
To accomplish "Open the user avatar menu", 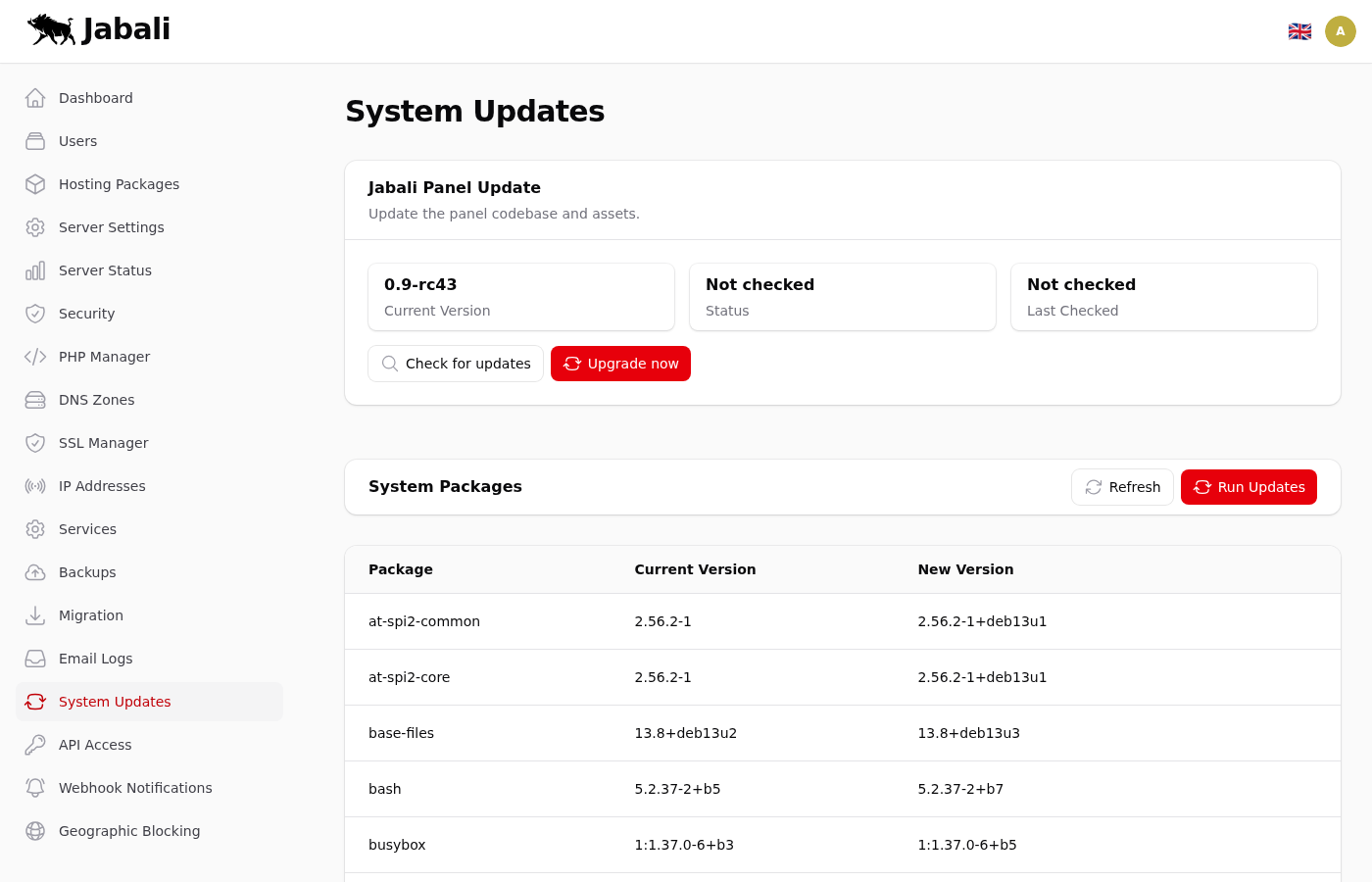I will 1341,31.
